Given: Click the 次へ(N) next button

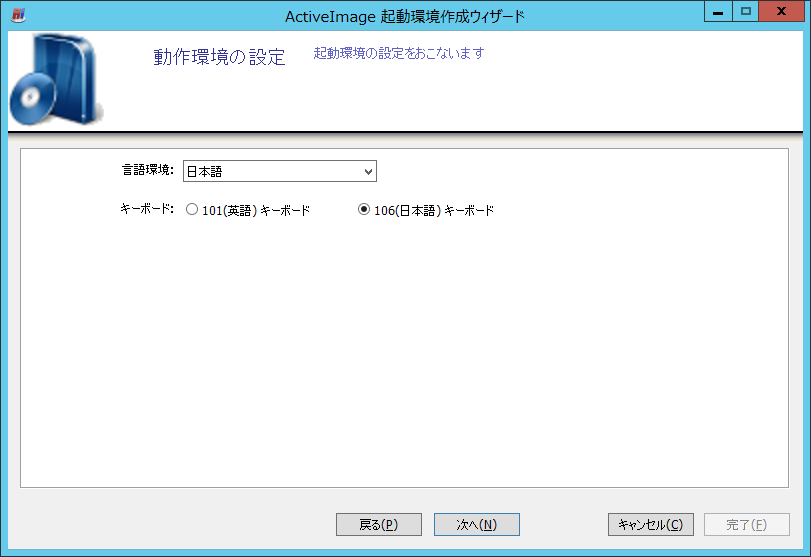Looking at the screenshot, I should point(476,524).
